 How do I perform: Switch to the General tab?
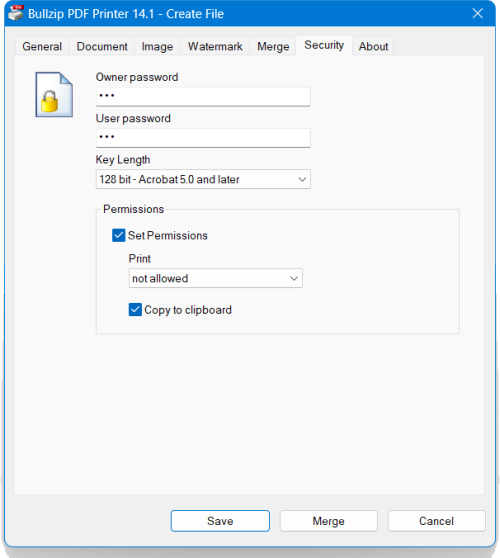point(42,46)
